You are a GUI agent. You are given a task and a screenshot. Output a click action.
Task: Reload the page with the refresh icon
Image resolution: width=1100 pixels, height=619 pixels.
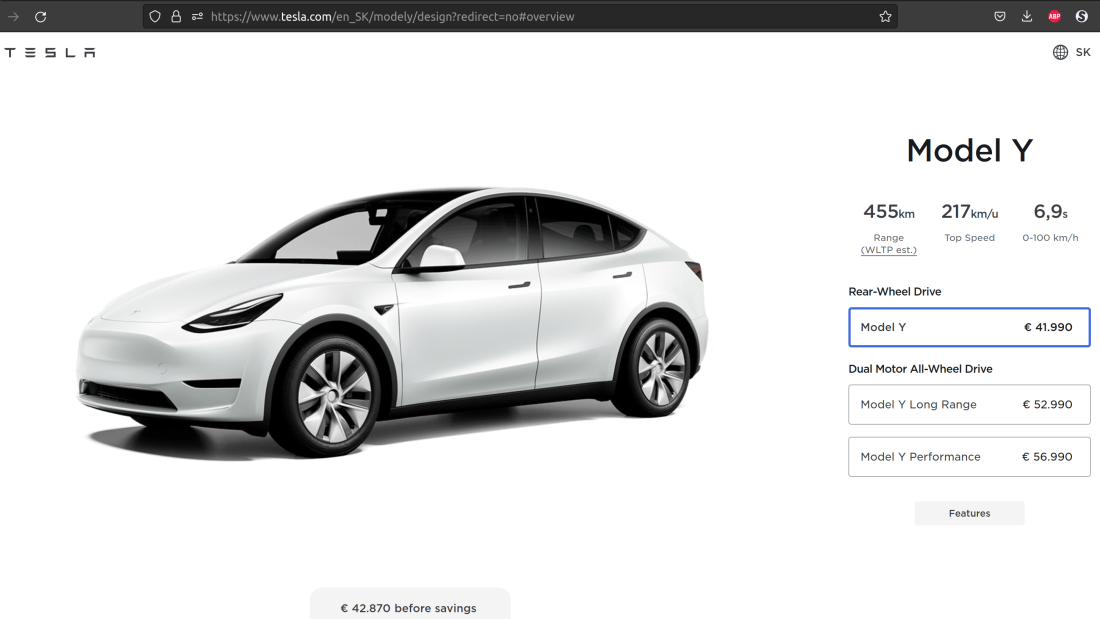coord(41,16)
